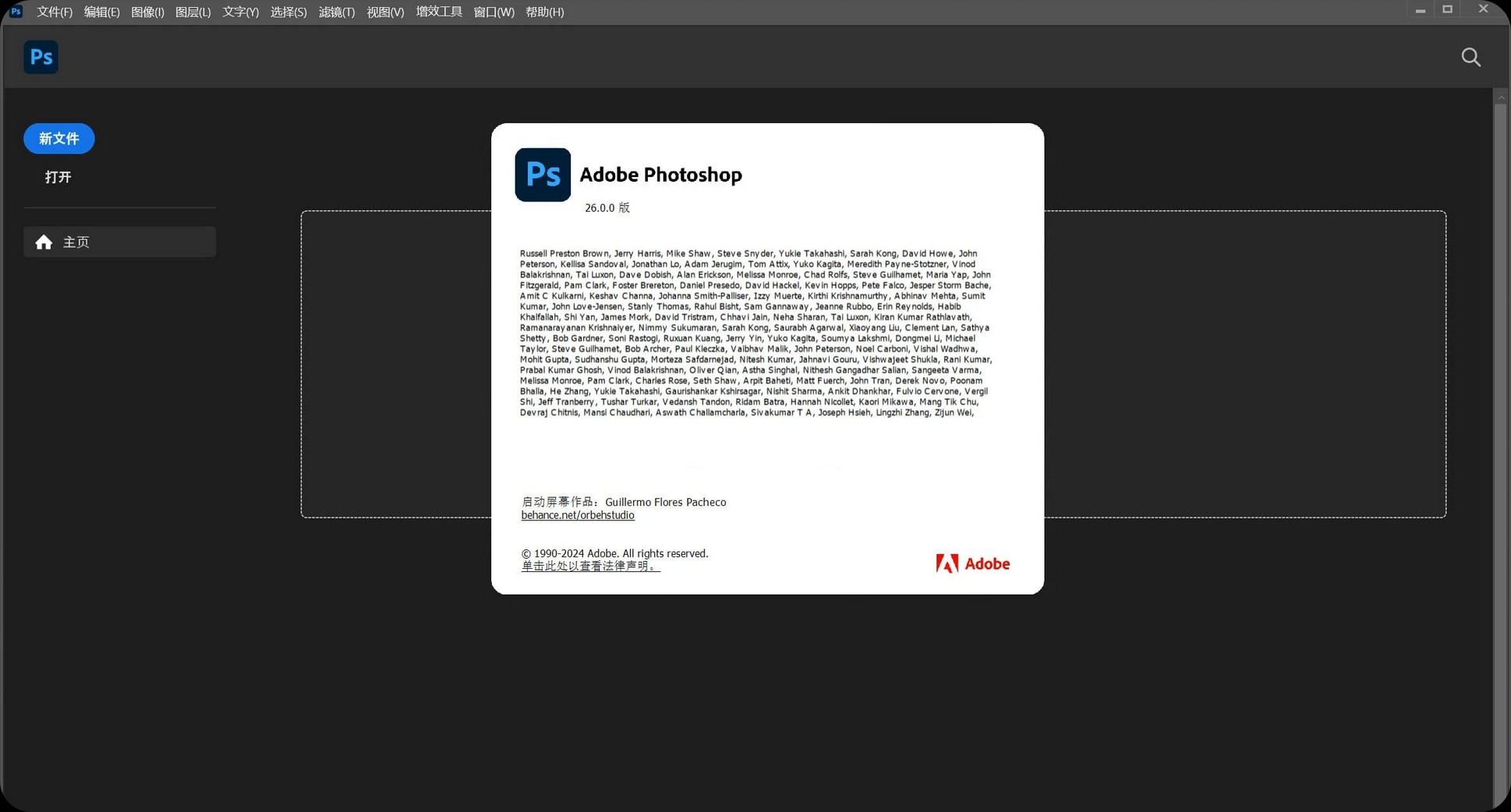Image resolution: width=1511 pixels, height=812 pixels.
Task: Open the 滤镜(T) menu
Action: coord(337,12)
